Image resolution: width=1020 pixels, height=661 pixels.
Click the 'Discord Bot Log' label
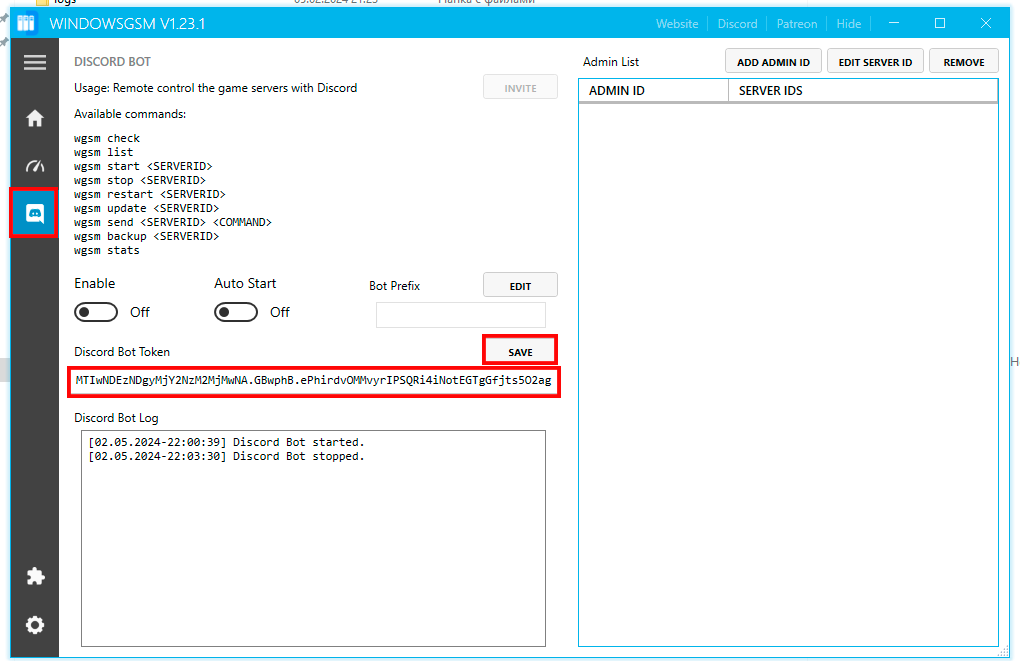tap(116, 418)
